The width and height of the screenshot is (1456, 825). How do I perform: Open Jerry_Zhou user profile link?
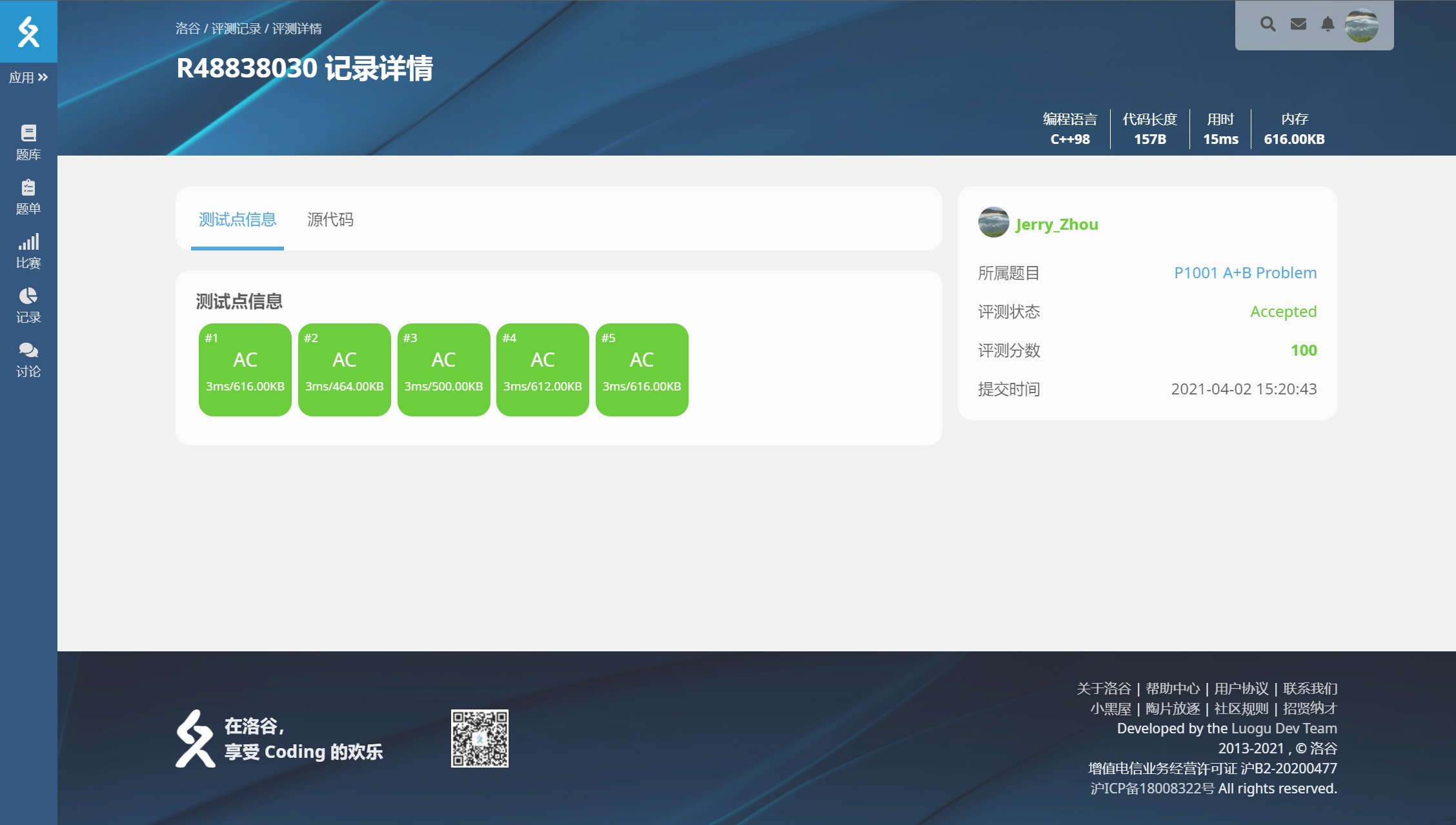(1057, 224)
